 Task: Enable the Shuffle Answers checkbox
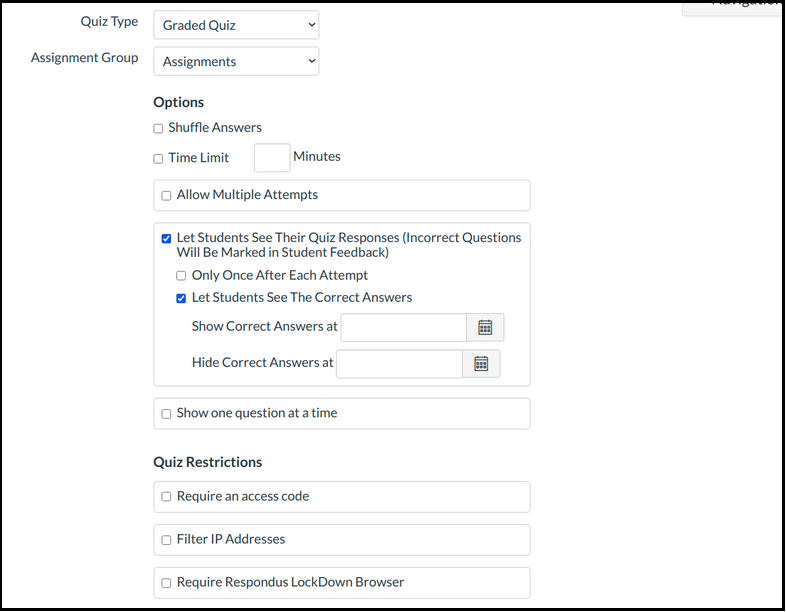158,128
